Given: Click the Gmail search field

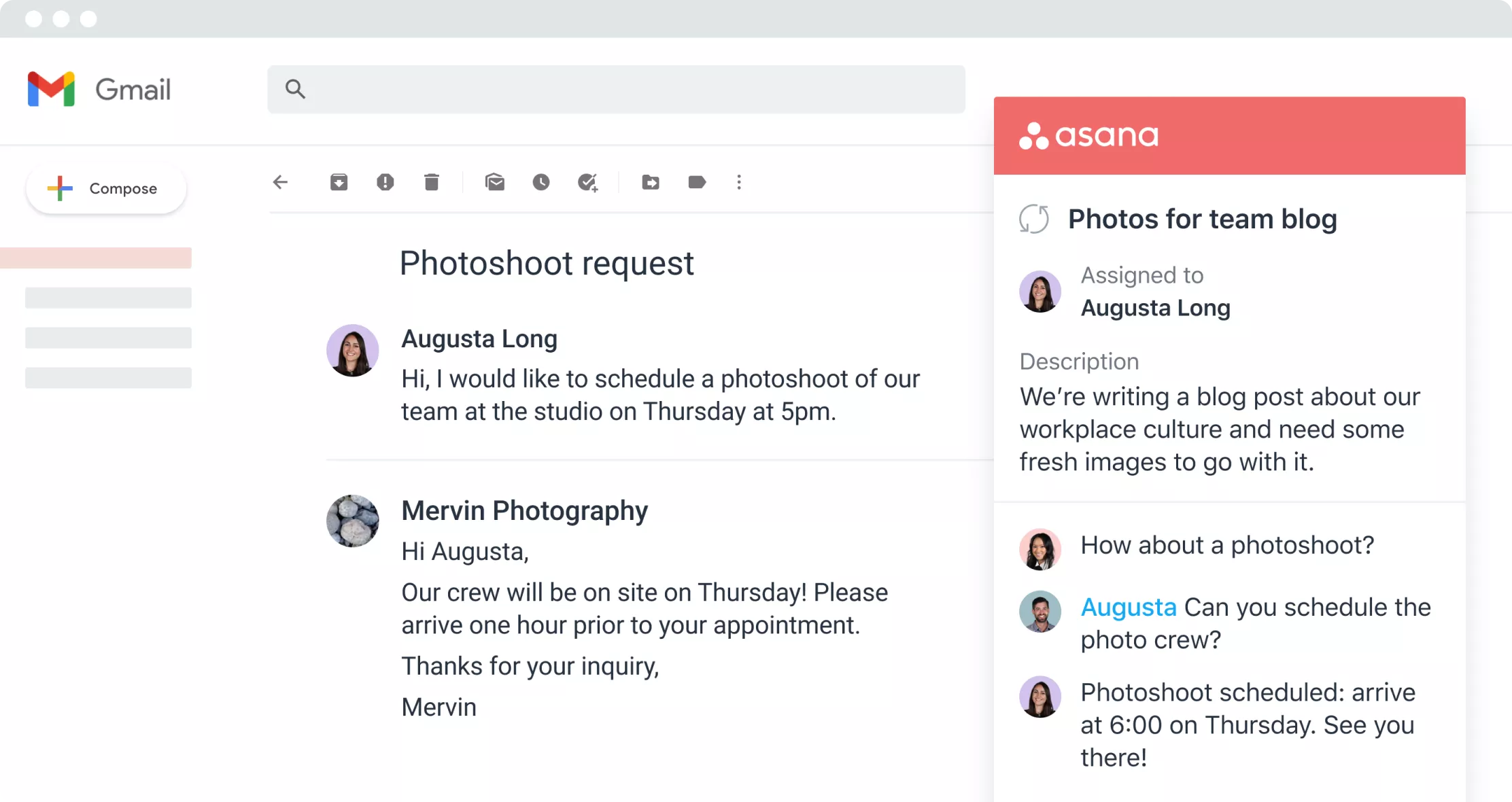Looking at the screenshot, I should (x=616, y=89).
